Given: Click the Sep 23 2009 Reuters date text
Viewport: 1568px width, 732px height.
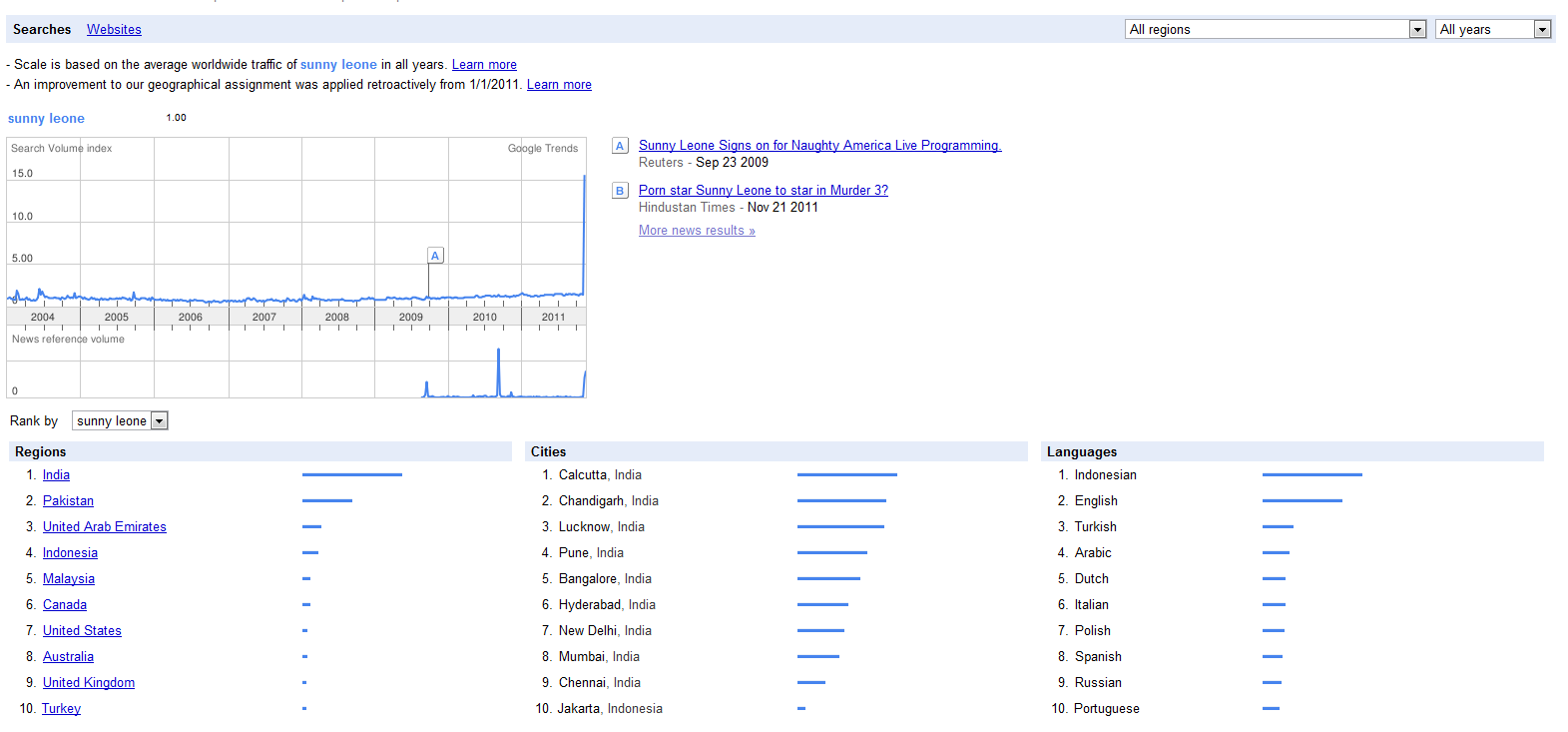Looking at the screenshot, I should point(732,162).
